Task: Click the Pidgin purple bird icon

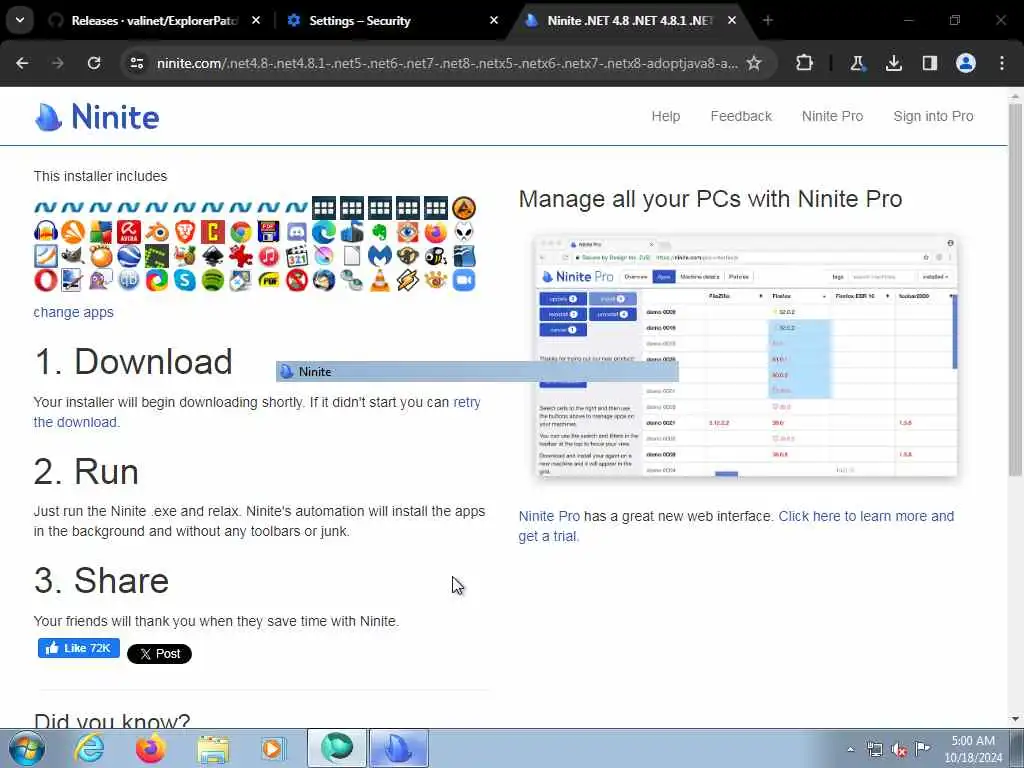Action: tap(101, 280)
